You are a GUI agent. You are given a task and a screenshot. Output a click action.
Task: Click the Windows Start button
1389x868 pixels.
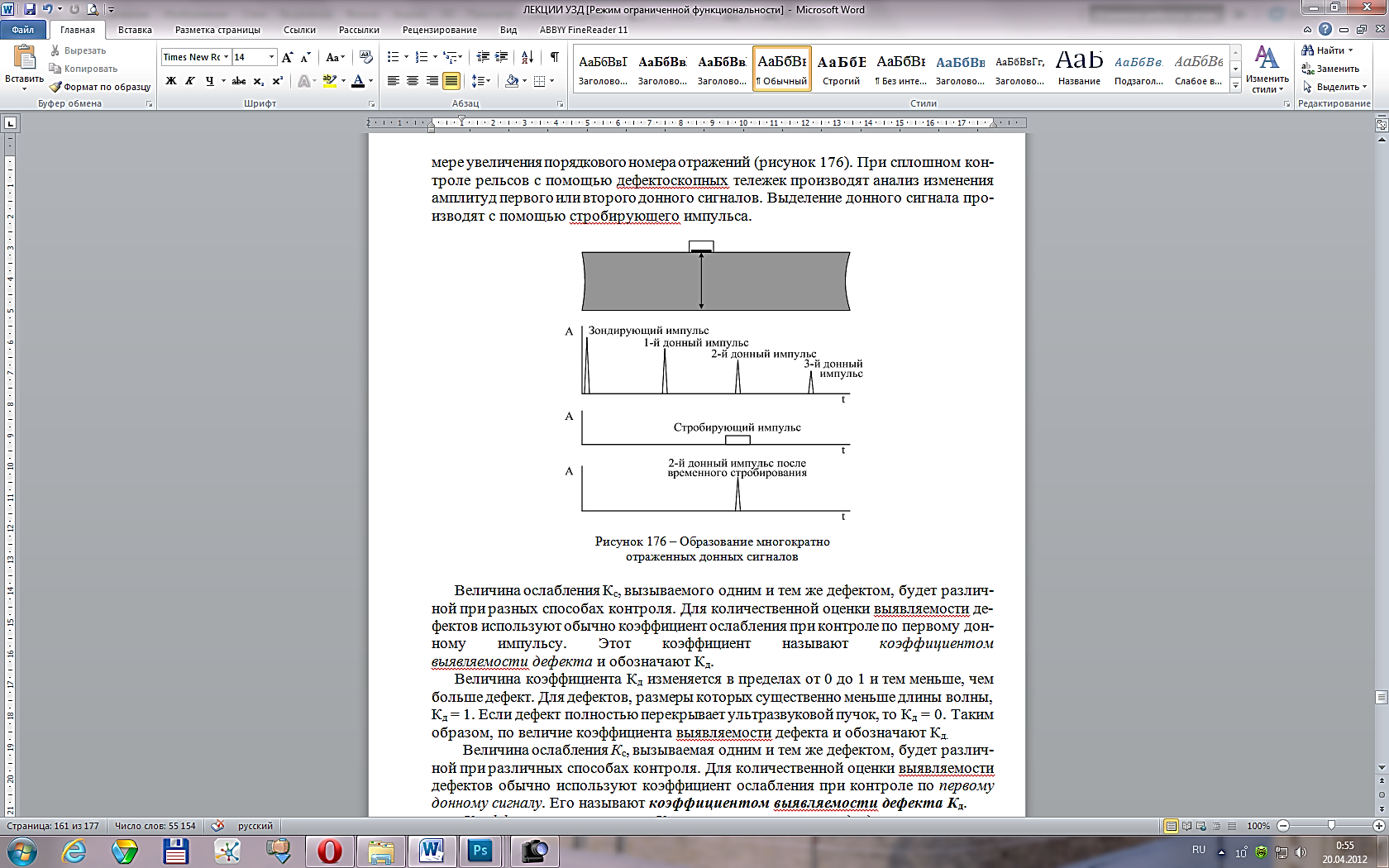[x=21, y=851]
